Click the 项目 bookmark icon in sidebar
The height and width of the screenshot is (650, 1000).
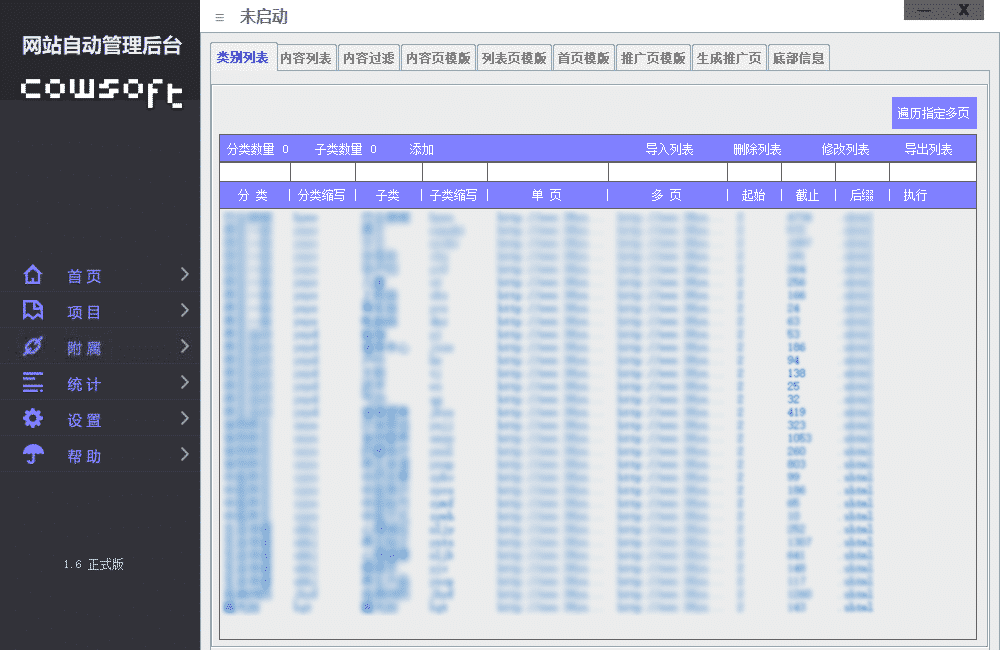pyautogui.click(x=33, y=311)
